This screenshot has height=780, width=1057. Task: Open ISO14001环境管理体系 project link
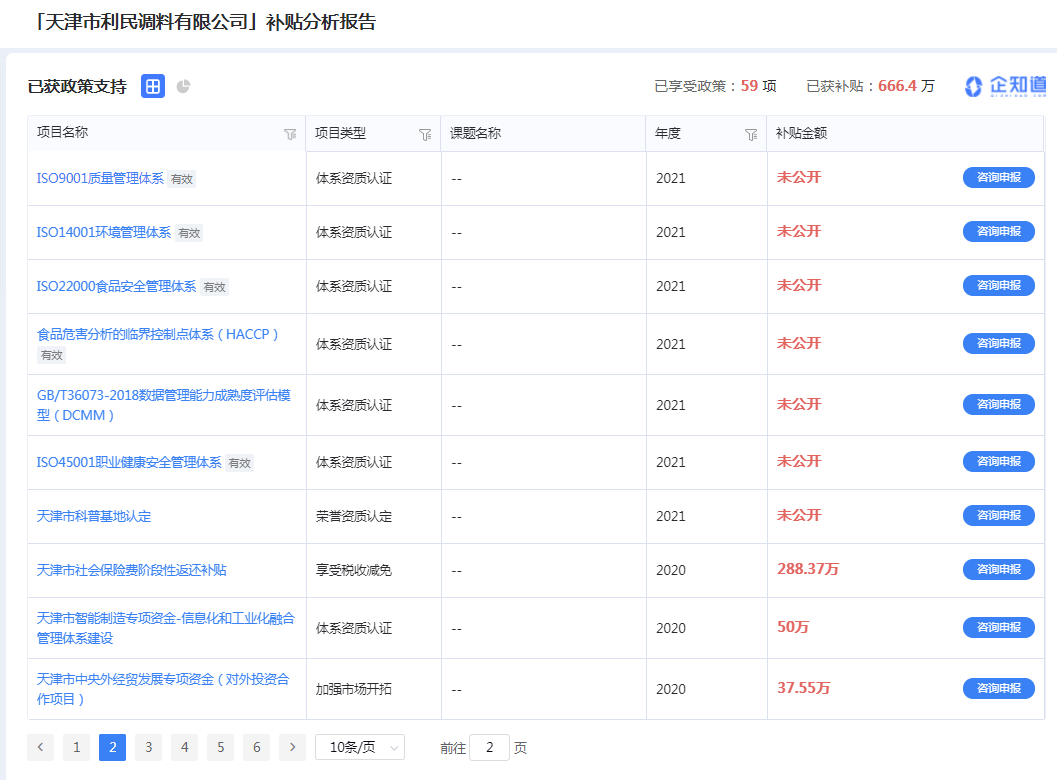pos(104,233)
